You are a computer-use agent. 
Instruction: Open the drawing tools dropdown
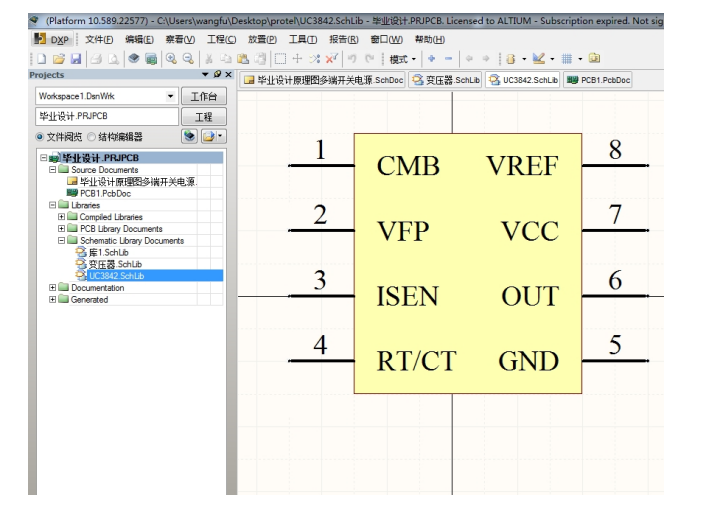tap(552, 59)
